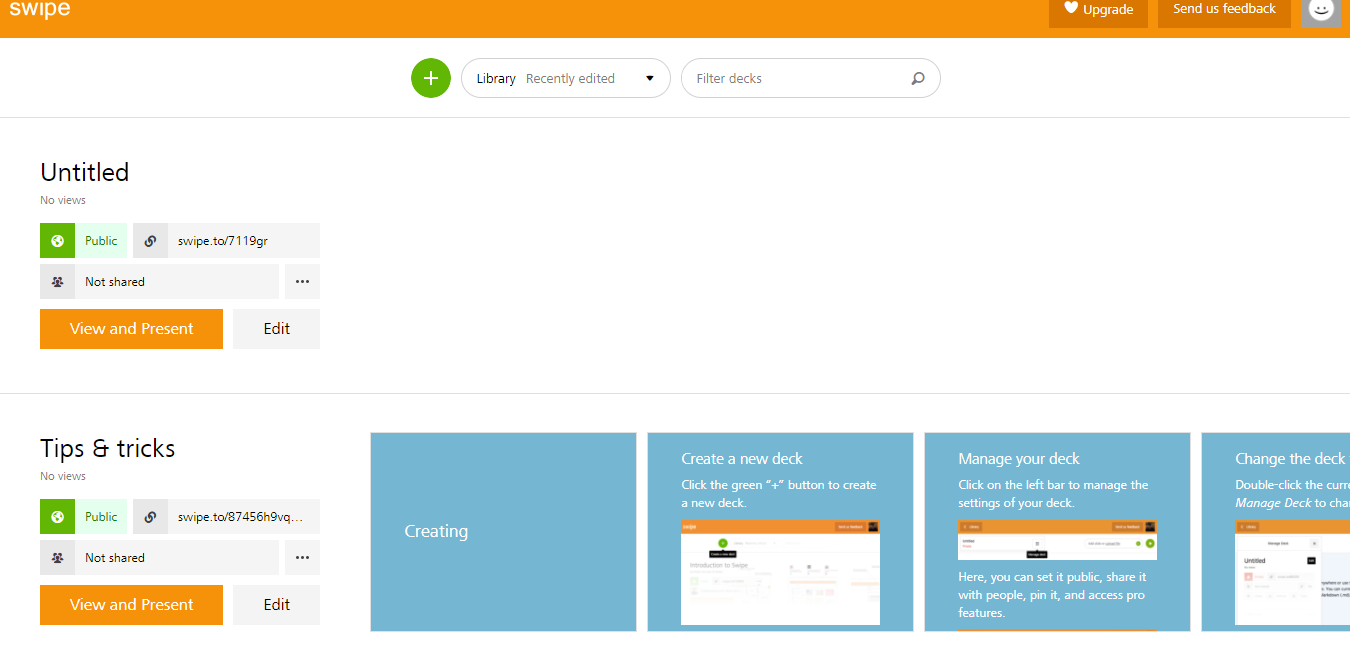Click people icon for Tips & tricks
Viewport: 1350px width, 648px height.
point(57,558)
